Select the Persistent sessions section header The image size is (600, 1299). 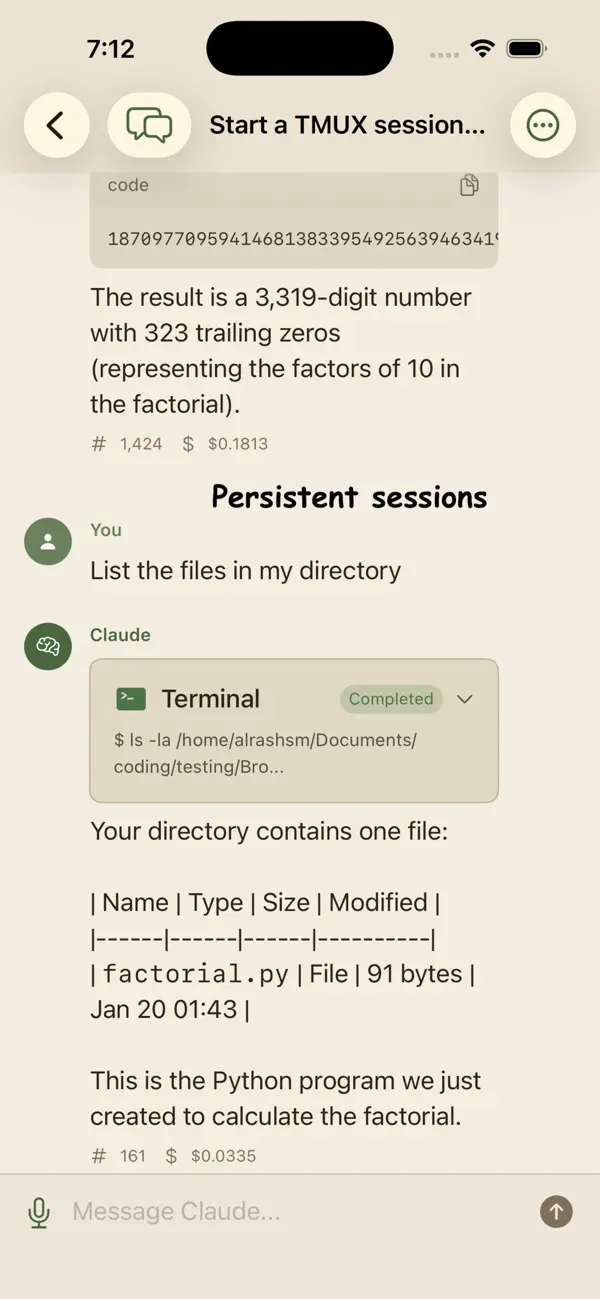click(349, 497)
